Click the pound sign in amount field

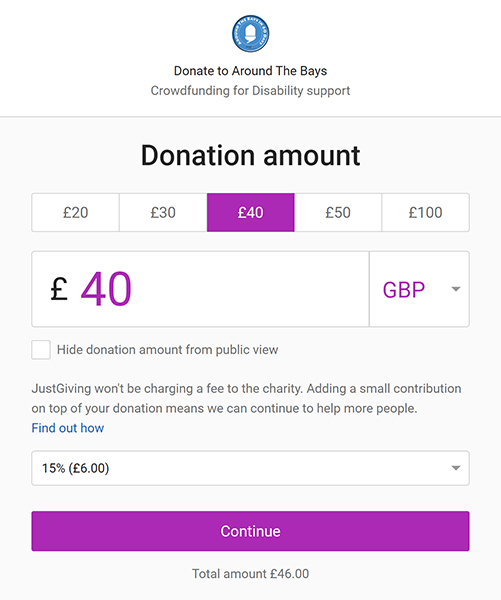(x=59, y=289)
